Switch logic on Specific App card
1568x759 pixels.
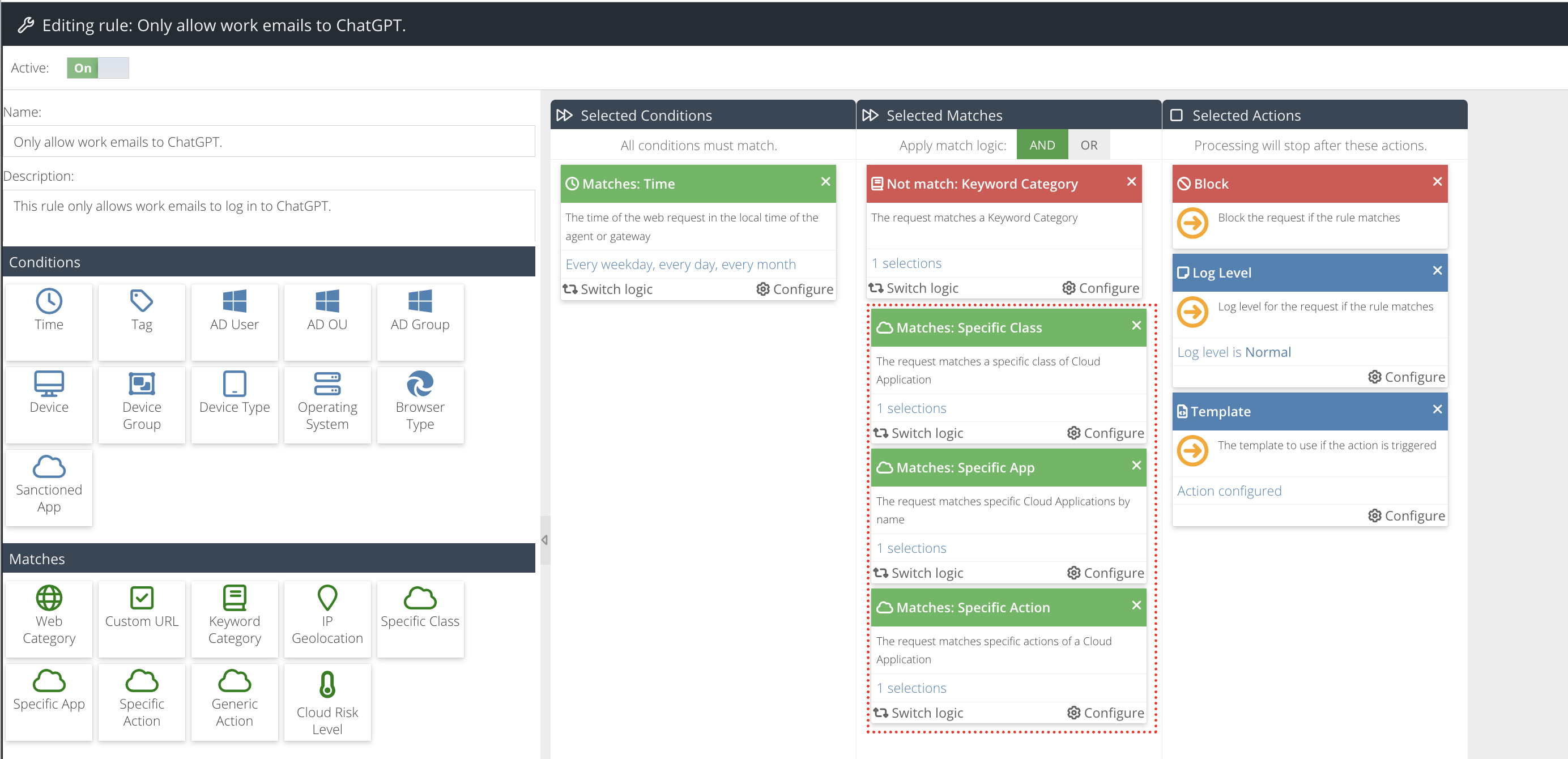[x=918, y=573]
